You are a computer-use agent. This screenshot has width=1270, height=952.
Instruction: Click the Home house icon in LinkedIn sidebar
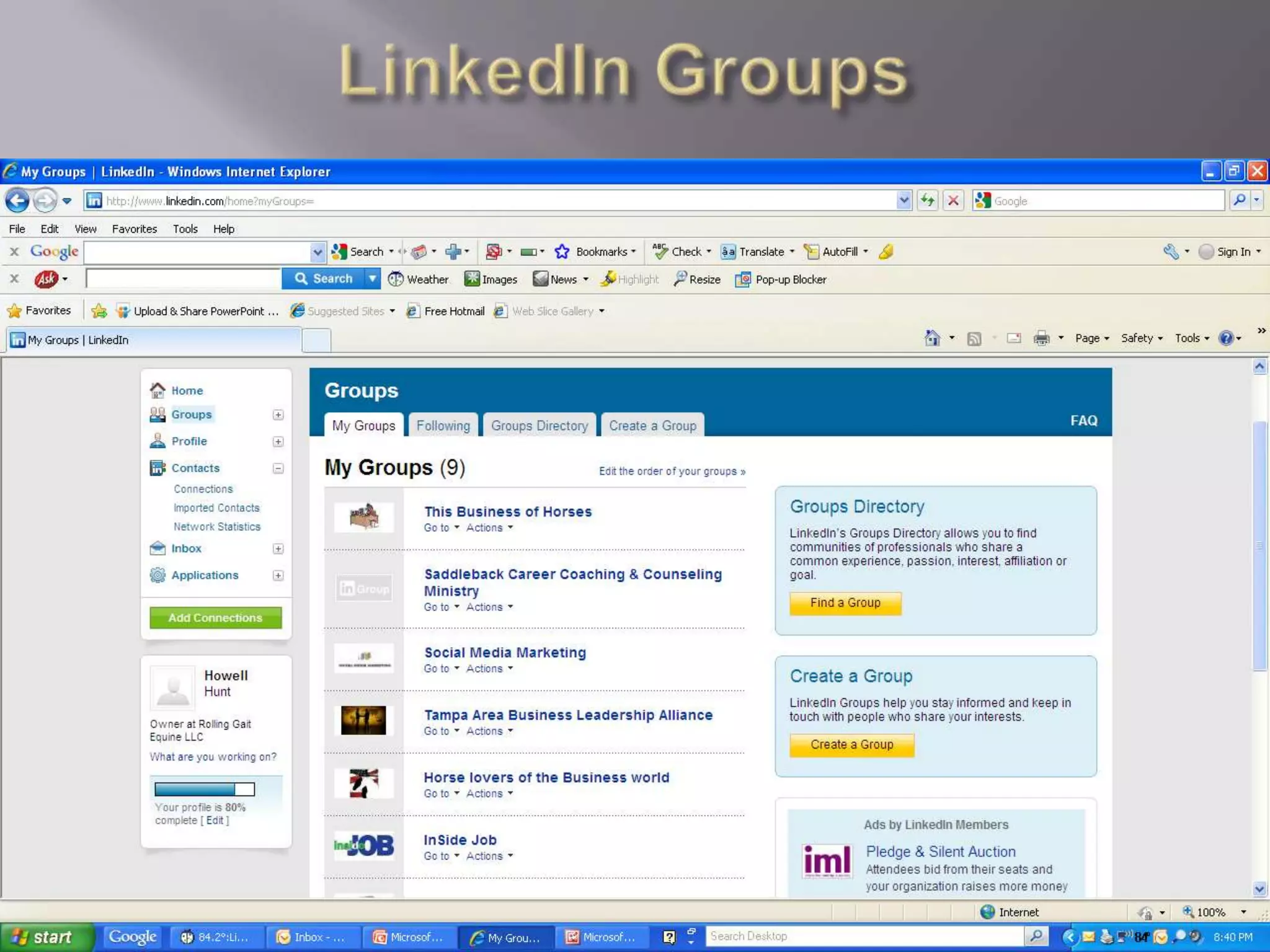pos(158,390)
